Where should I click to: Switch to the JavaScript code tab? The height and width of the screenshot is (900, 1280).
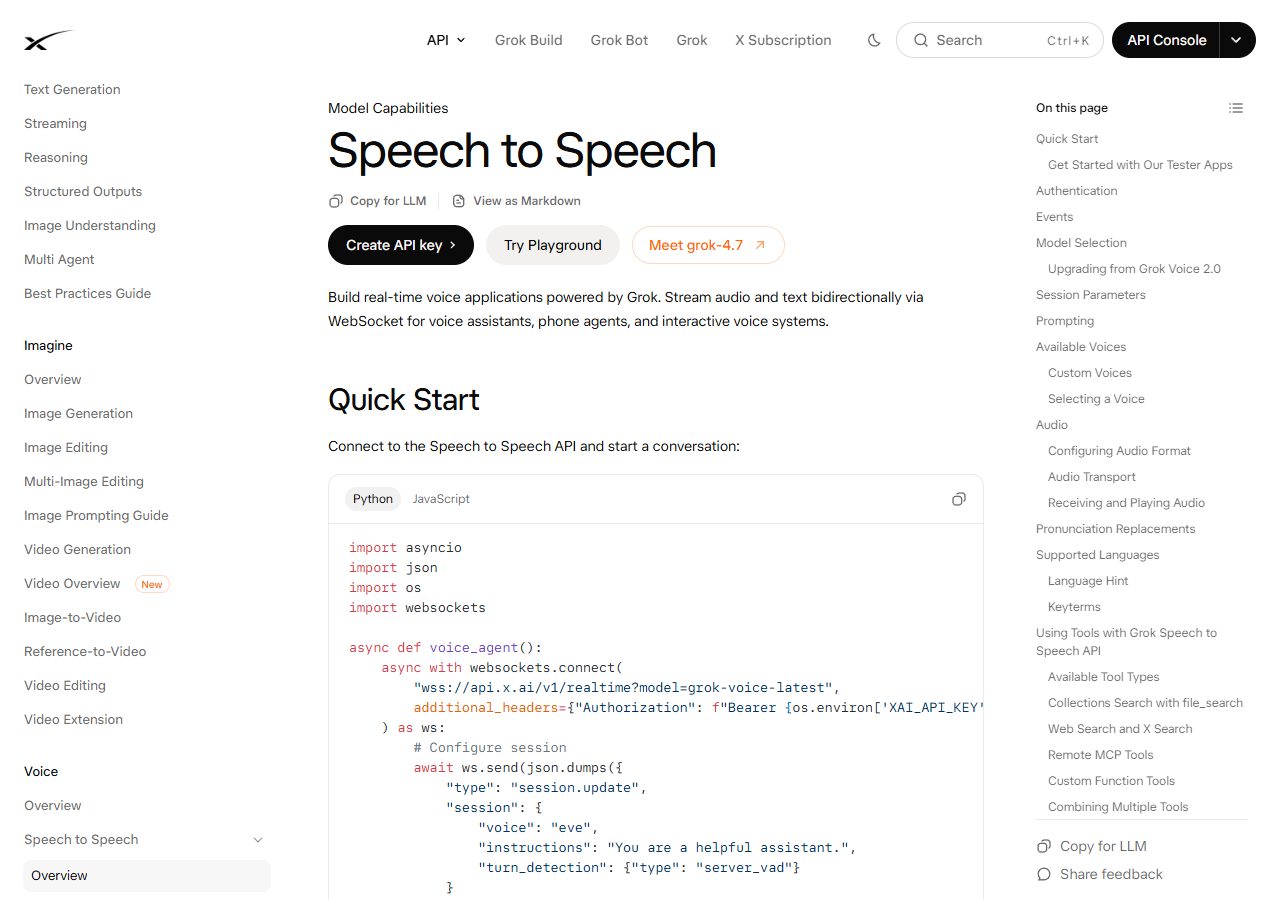point(441,499)
